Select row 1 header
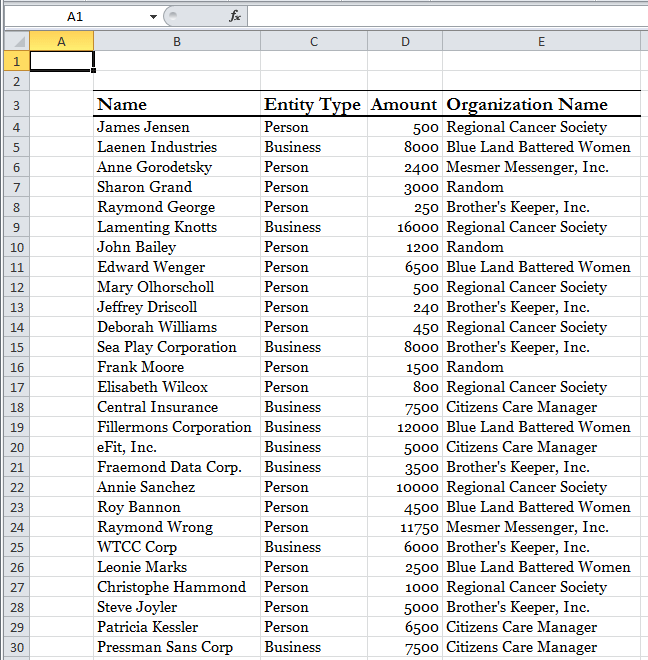 point(17,61)
